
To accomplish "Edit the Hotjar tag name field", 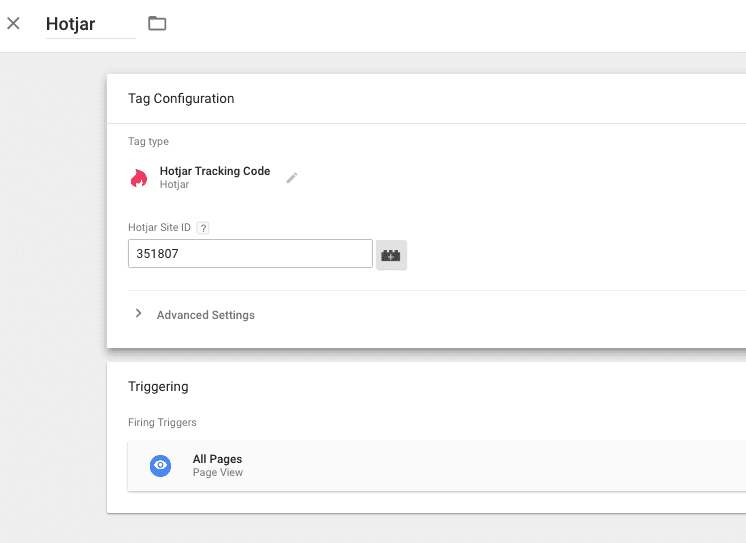I will point(90,24).
